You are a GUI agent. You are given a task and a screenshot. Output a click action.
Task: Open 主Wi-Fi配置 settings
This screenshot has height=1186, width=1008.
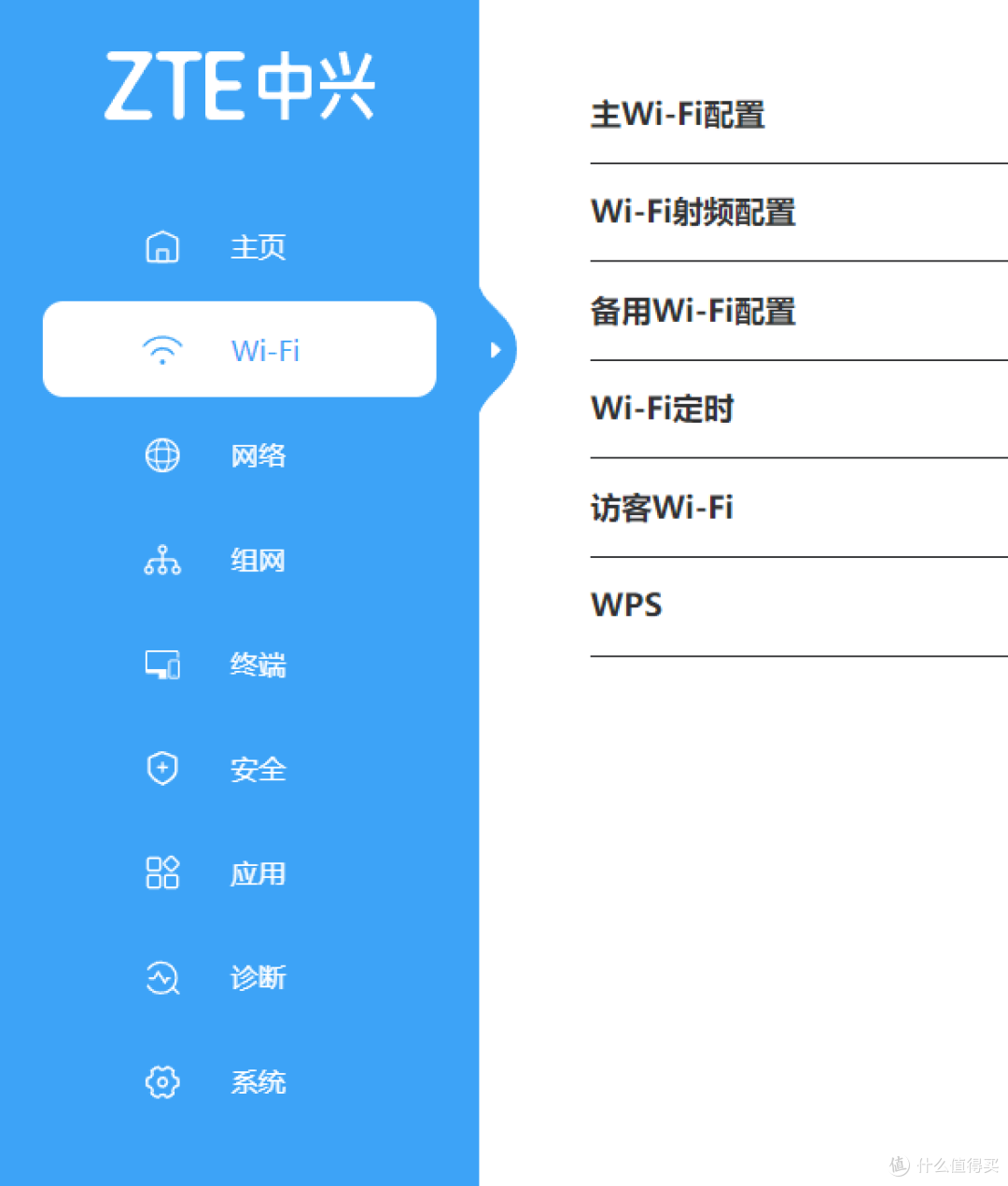click(x=678, y=115)
